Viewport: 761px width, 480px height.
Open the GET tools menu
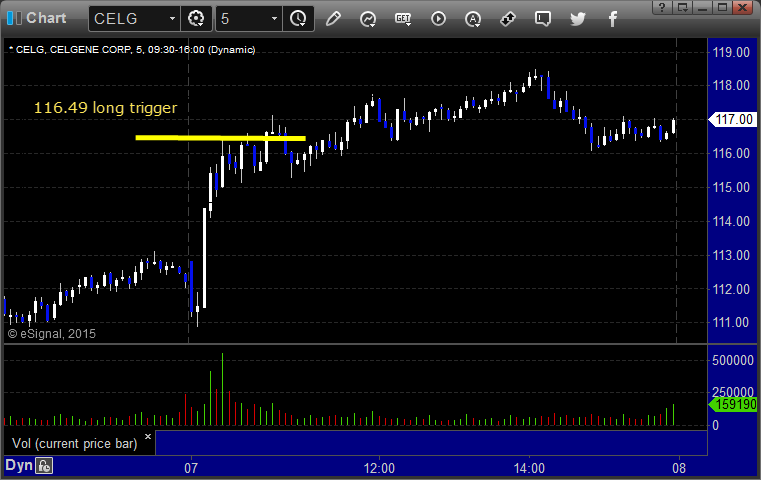403,19
